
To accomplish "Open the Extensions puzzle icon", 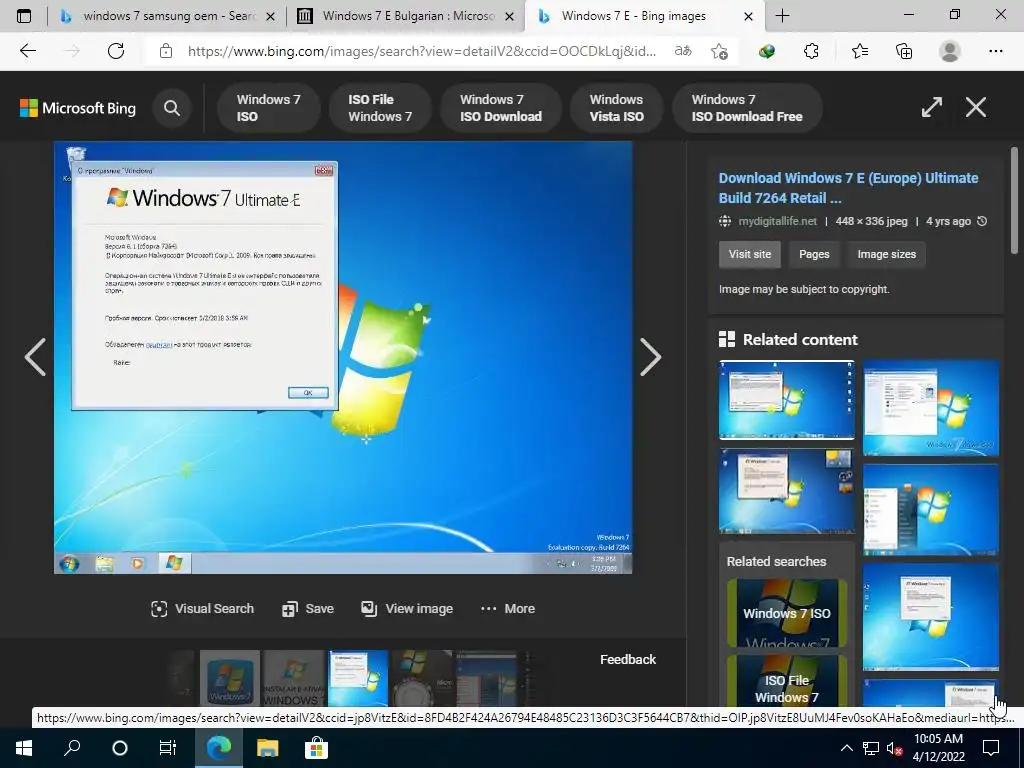I will 811,51.
